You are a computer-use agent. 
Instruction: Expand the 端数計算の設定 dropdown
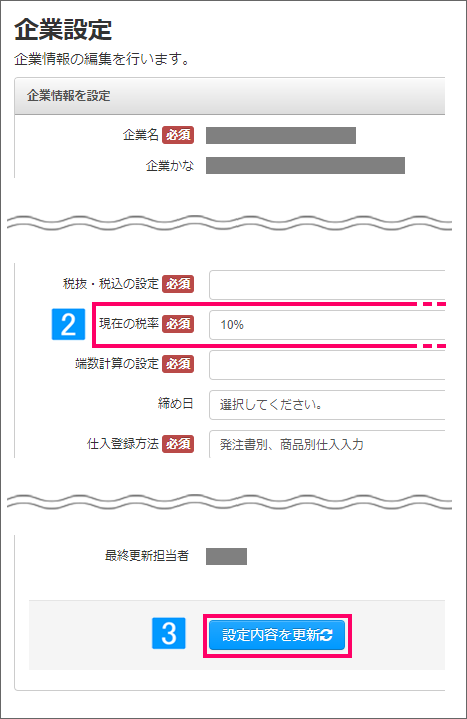point(327,365)
